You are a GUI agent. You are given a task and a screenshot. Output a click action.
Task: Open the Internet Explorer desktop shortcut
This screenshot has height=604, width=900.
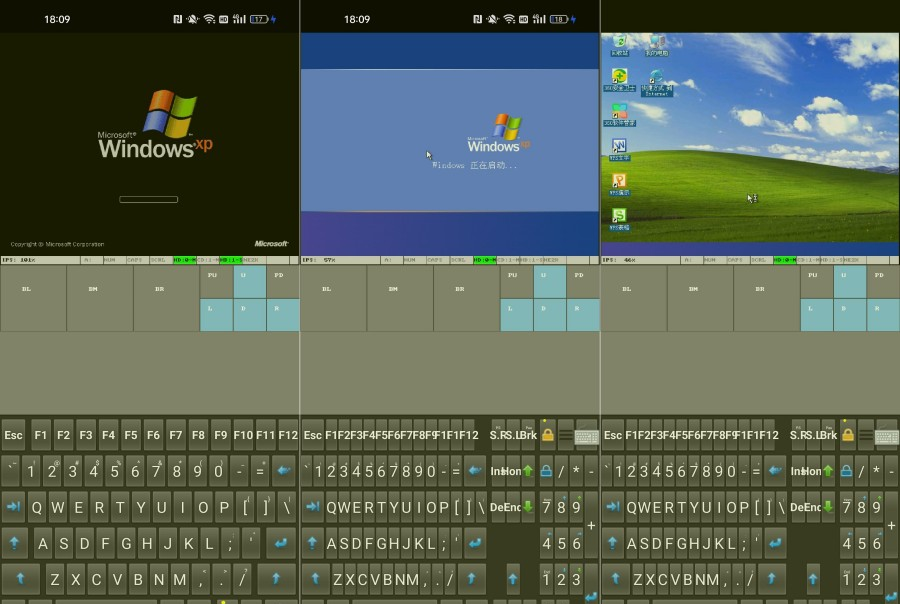tap(657, 83)
